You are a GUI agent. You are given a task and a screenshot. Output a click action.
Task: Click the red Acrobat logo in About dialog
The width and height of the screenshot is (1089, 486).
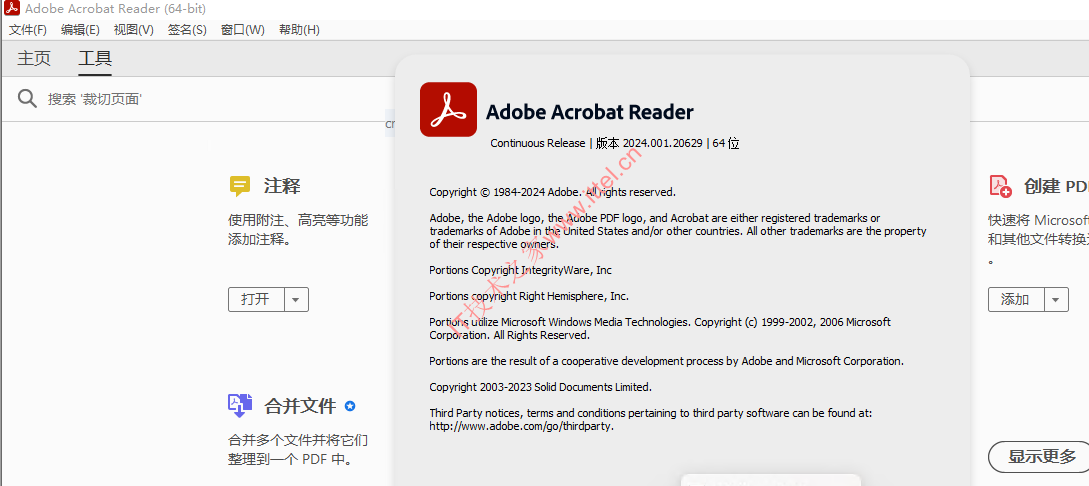click(449, 110)
